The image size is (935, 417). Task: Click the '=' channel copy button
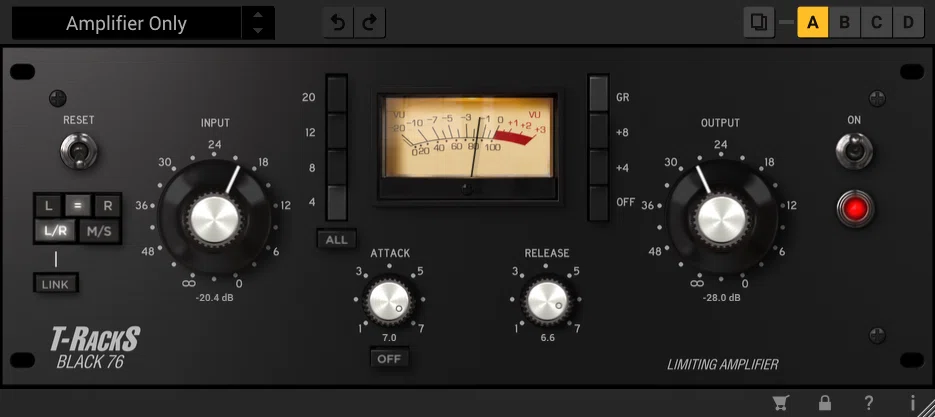pyautogui.click(x=78, y=206)
